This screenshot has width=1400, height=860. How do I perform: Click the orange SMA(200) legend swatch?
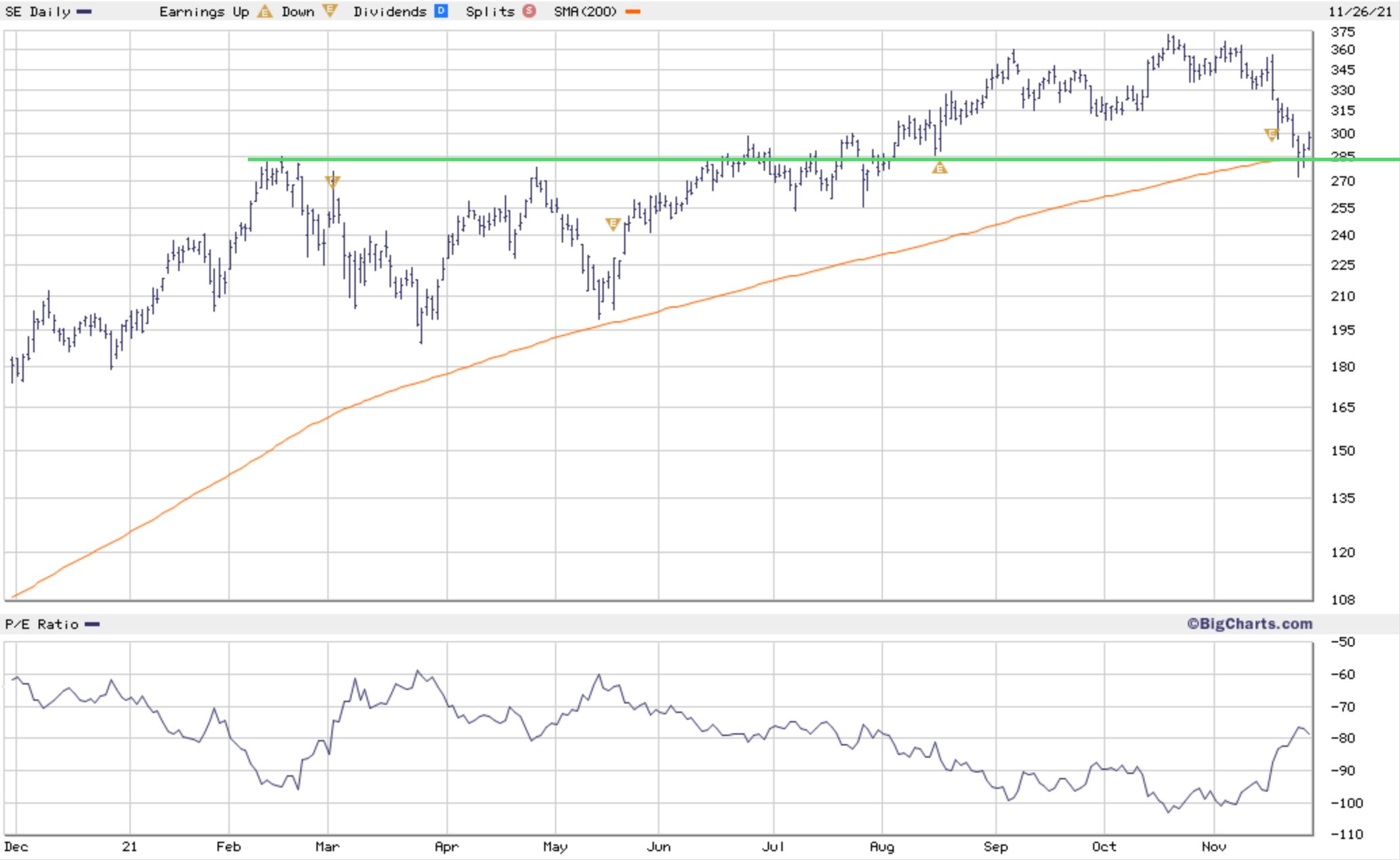coord(633,12)
